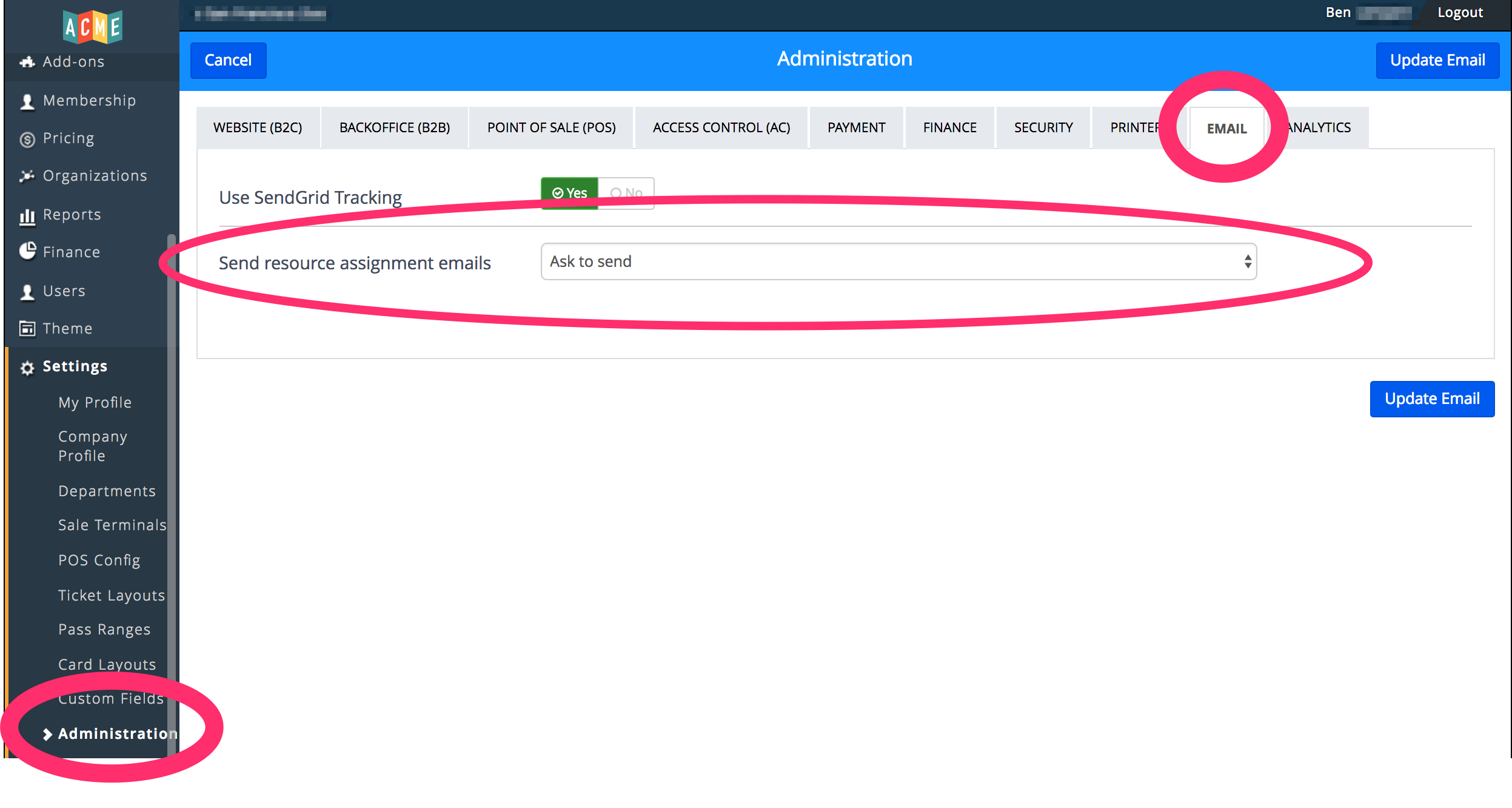Click the Reports bar chart icon

click(27, 216)
